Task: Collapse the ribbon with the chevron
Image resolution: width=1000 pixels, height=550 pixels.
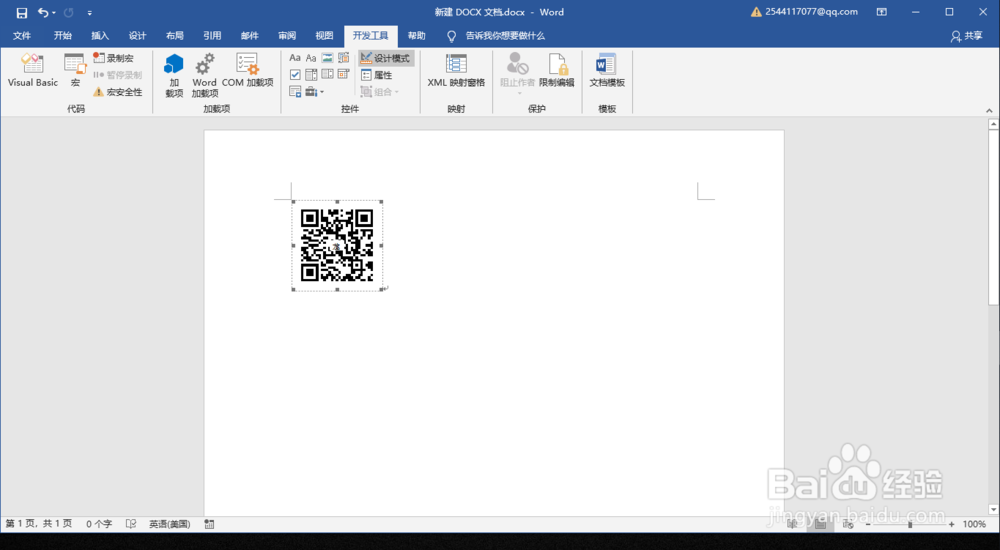Action: [x=989, y=110]
